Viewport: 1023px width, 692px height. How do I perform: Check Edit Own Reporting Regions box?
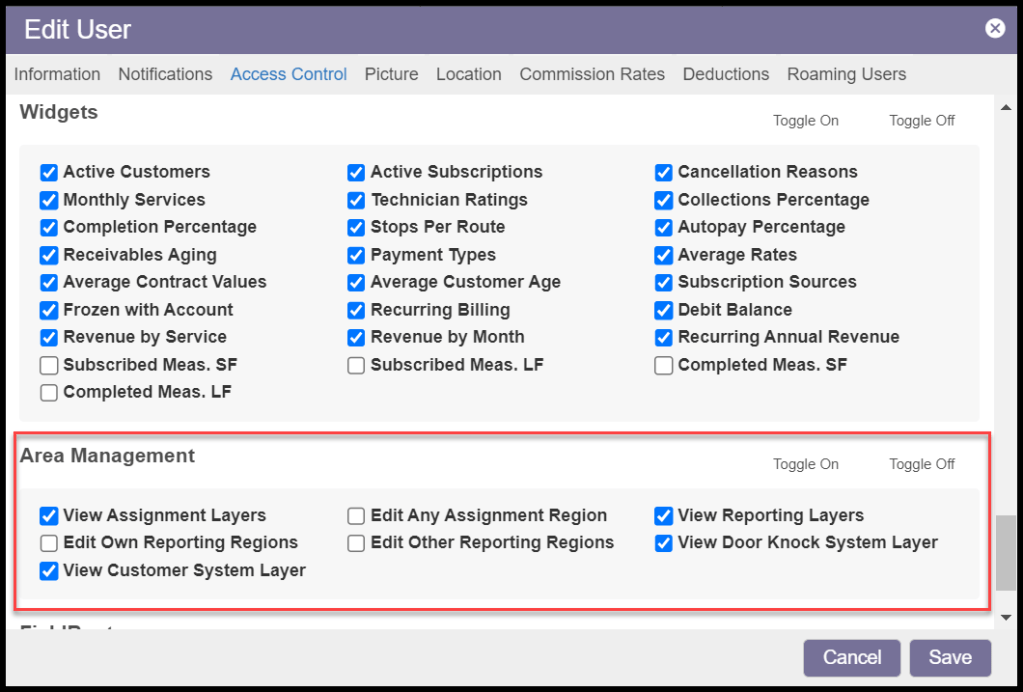49,543
